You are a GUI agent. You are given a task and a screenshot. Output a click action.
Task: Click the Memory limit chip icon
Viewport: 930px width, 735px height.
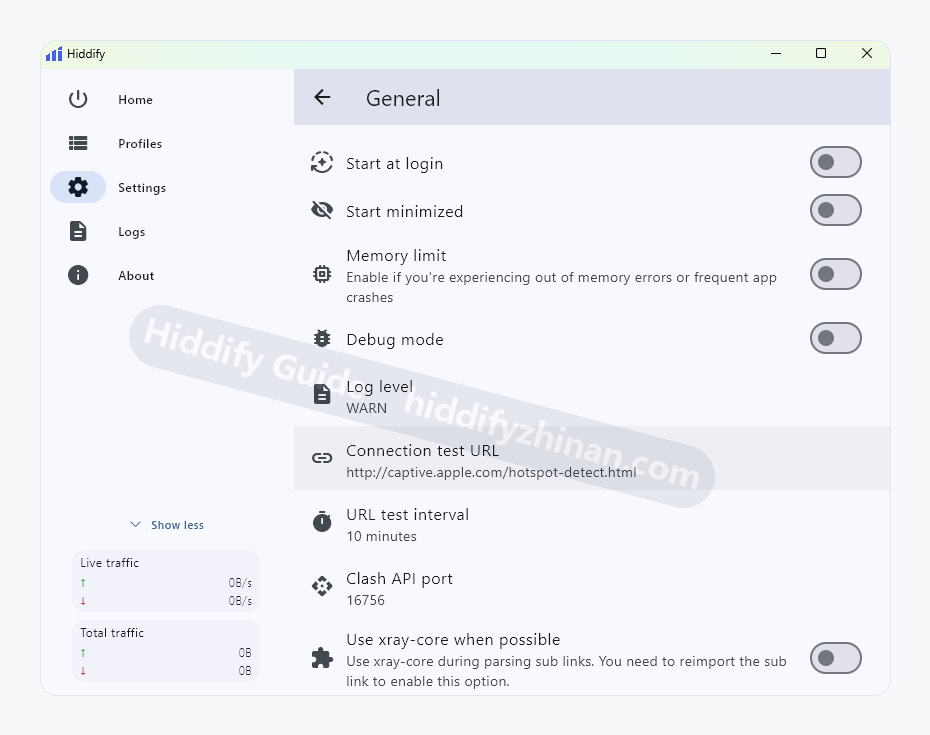coord(322,274)
